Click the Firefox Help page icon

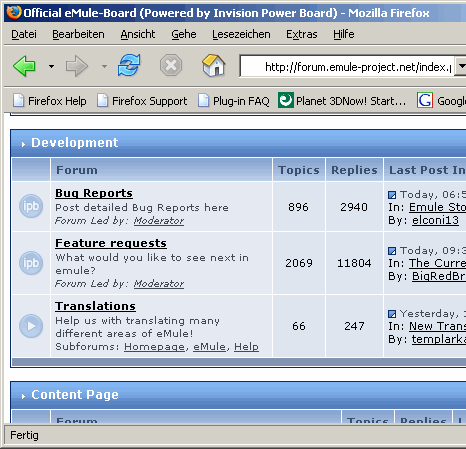[x=19, y=100]
